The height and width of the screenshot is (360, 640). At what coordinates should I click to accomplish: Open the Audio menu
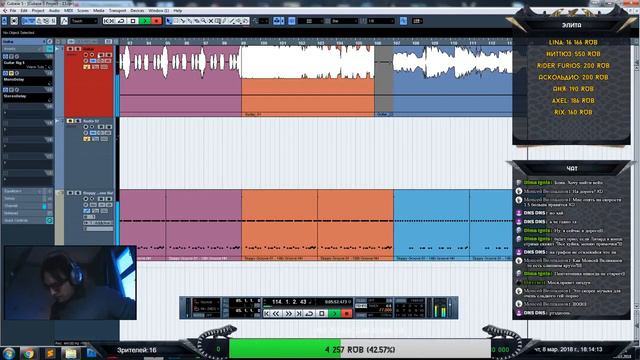tap(54, 10)
